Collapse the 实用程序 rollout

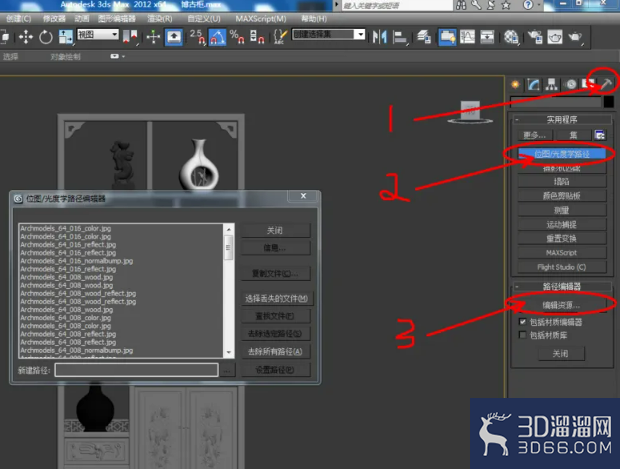[x=561, y=119]
